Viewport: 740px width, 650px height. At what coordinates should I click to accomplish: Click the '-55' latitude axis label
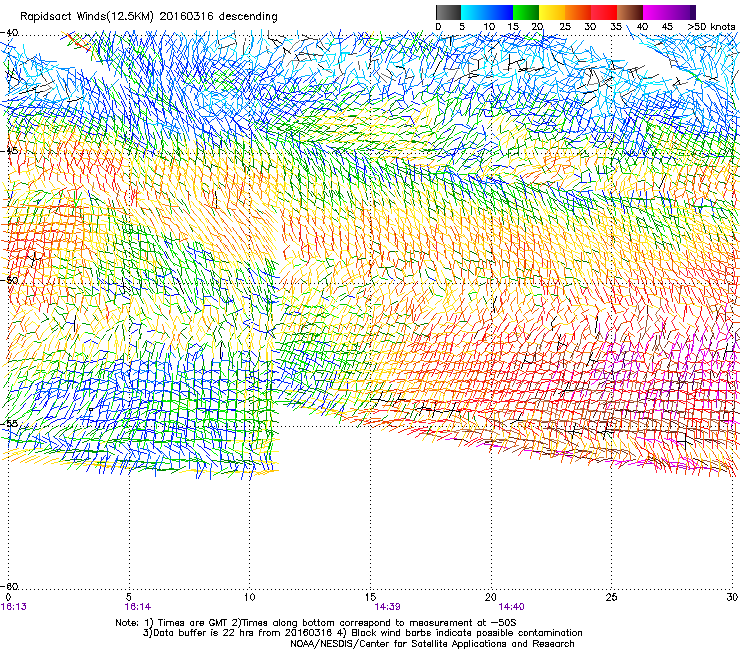9,423
